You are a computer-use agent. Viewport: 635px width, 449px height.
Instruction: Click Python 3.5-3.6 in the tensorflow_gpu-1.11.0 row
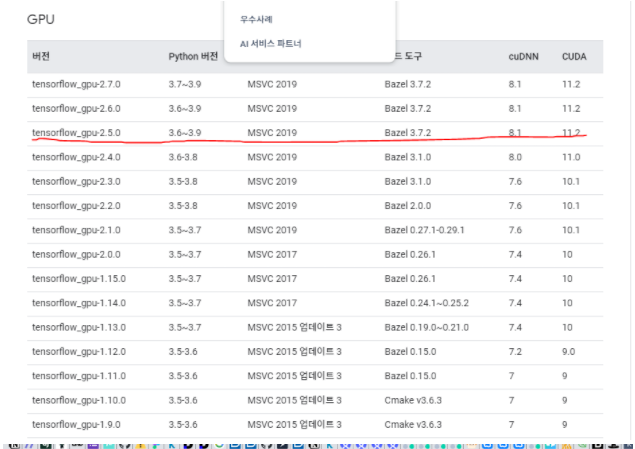point(183,376)
